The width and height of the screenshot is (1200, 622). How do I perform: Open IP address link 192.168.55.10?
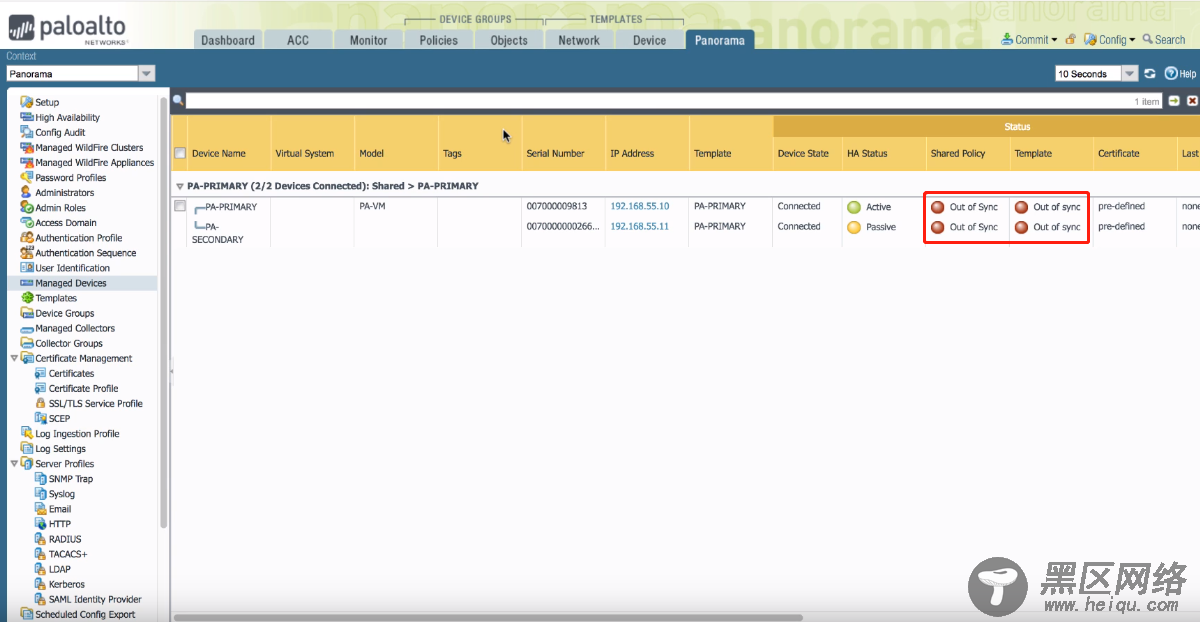pyautogui.click(x=640, y=206)
